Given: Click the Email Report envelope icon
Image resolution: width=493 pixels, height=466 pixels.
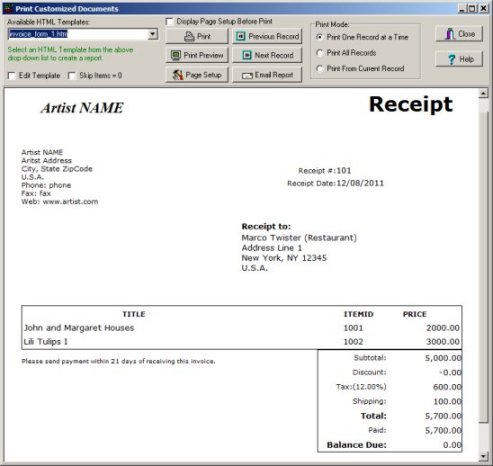Looking at the screenshot, I should (x=247, y=76).
